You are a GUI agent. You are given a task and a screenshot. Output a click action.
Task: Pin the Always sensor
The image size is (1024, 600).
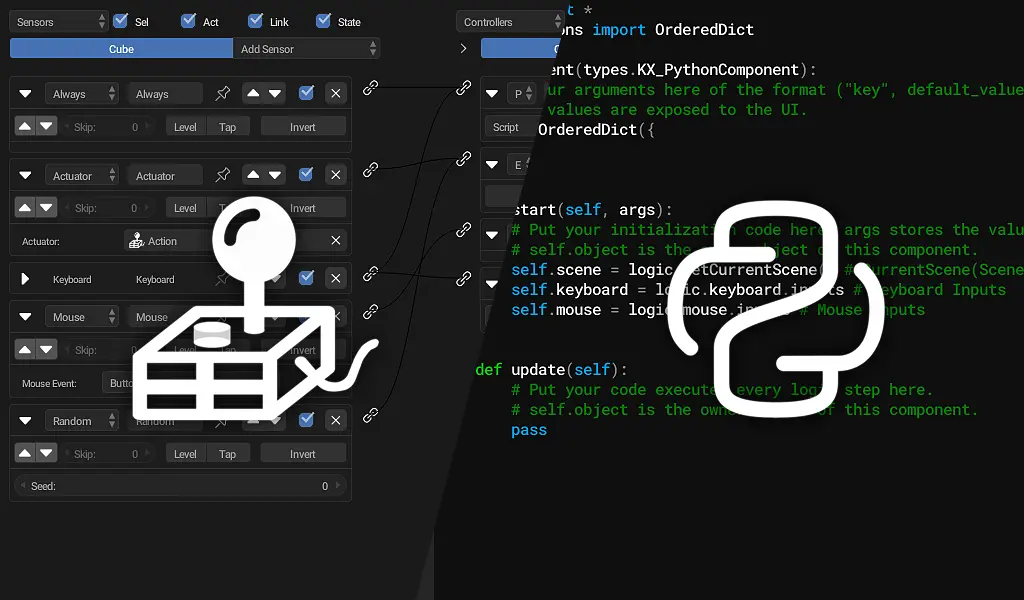coord(222,93)
